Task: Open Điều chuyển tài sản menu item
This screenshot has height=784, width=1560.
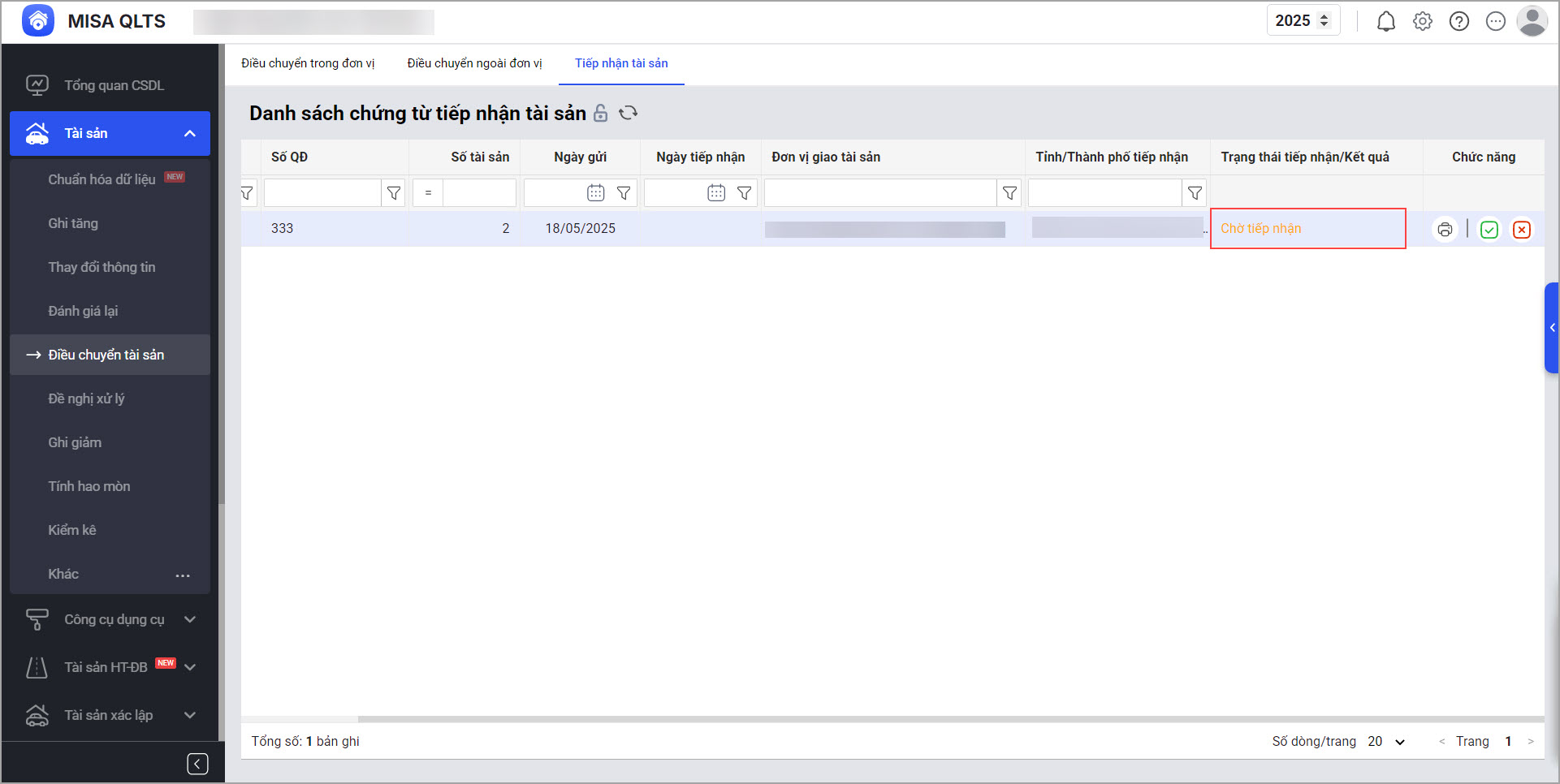Action: [x=110, y=355]
